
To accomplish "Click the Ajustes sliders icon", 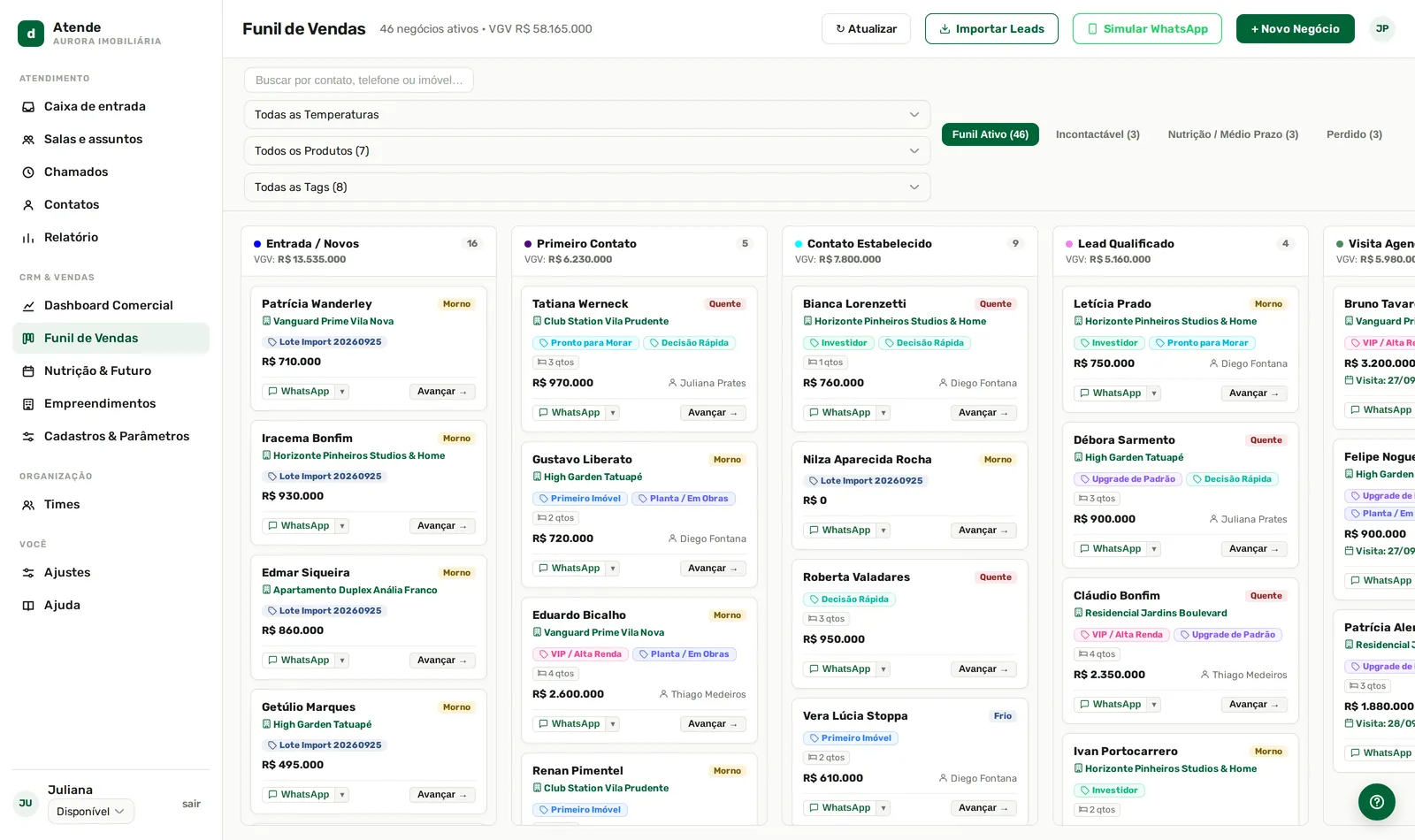I will 28,573.
